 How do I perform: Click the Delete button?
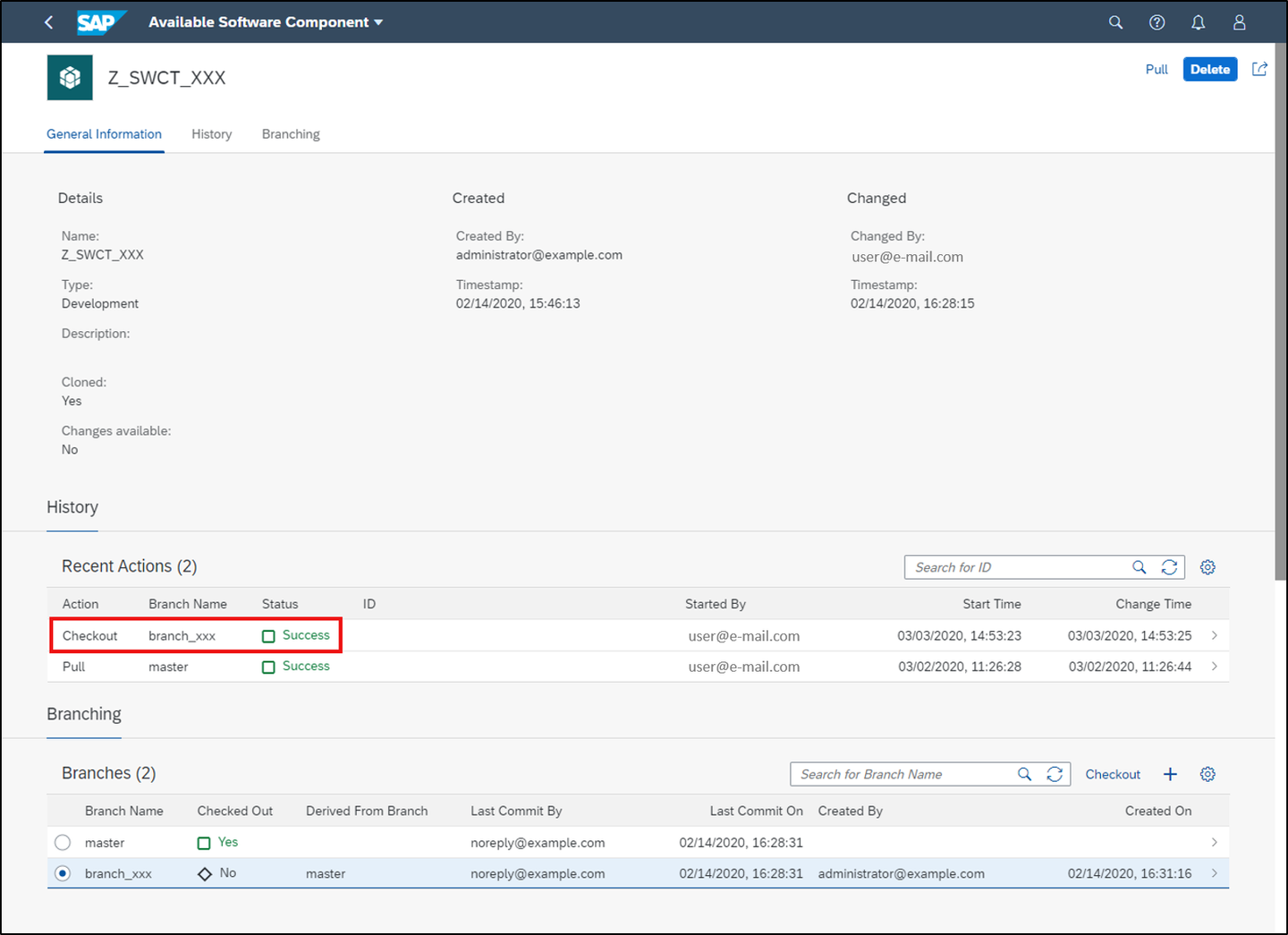tap(1210, 69)
